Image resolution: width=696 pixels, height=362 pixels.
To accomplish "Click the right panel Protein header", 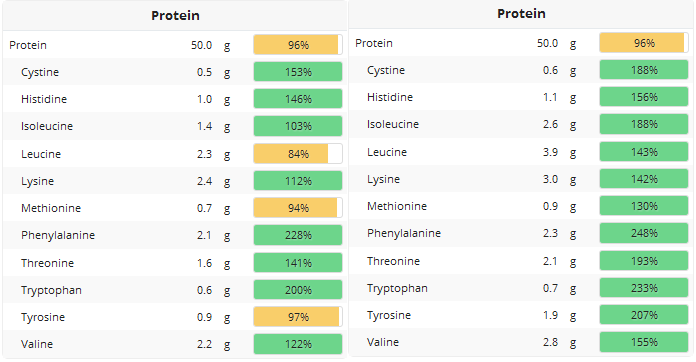I will pyautogui.click(x=521, y=14).
